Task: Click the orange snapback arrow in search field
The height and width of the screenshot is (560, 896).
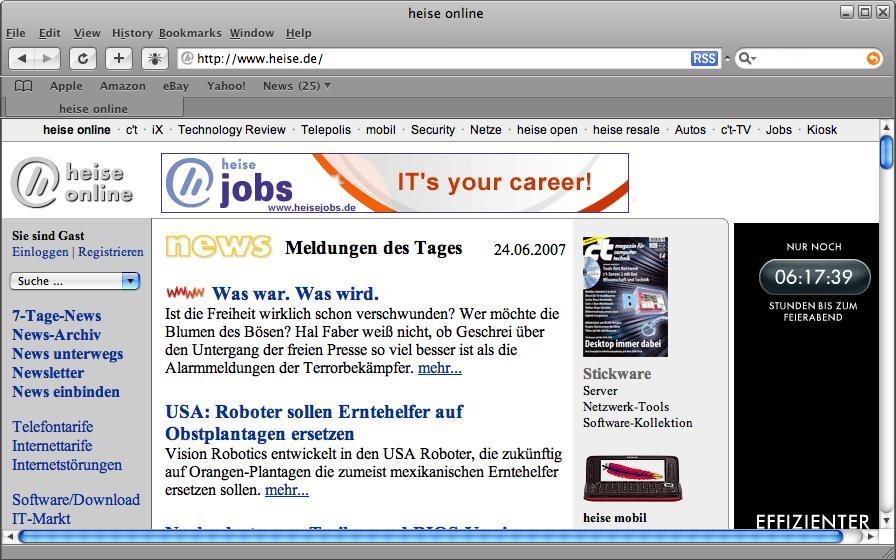Action: (873, 58)
